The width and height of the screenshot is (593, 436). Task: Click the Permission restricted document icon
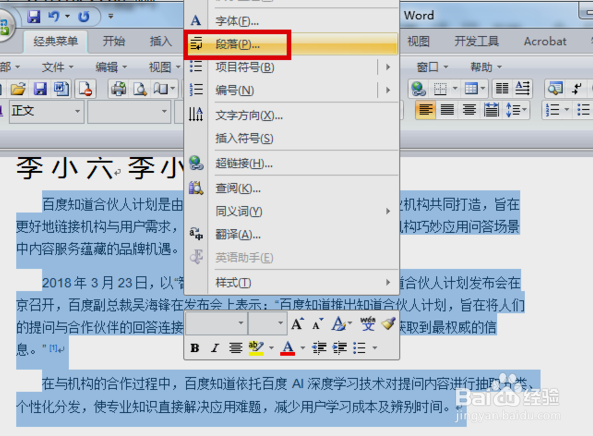86,89
